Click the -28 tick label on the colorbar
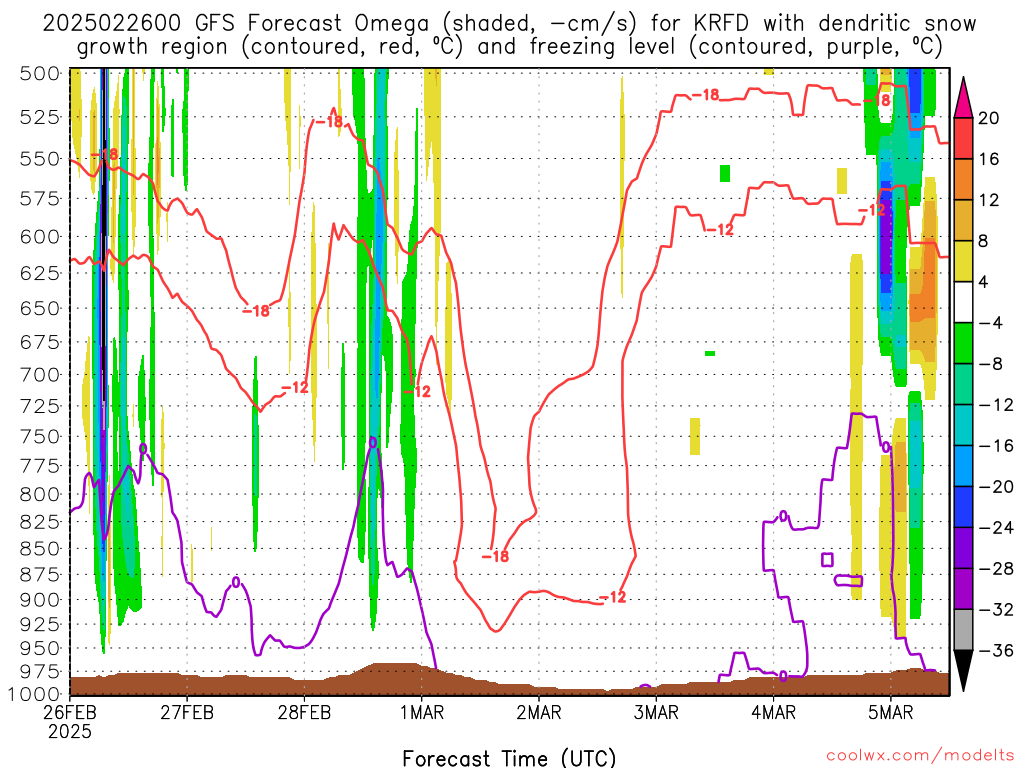1024x768 pixels. pos(996,569)
